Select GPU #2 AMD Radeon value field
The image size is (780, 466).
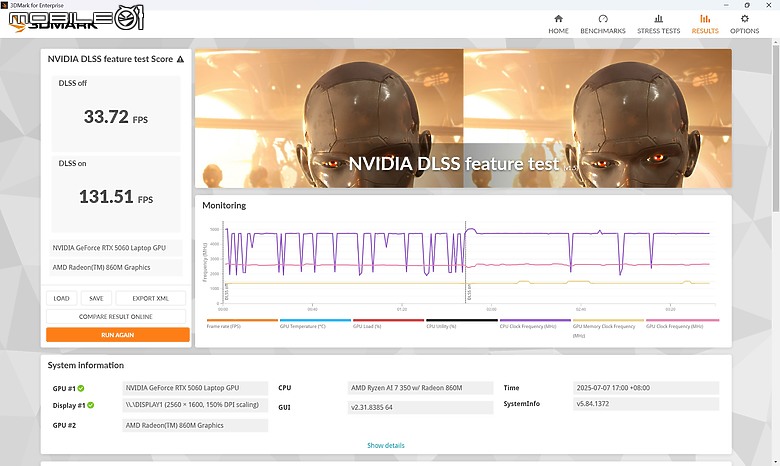(195, 425)
